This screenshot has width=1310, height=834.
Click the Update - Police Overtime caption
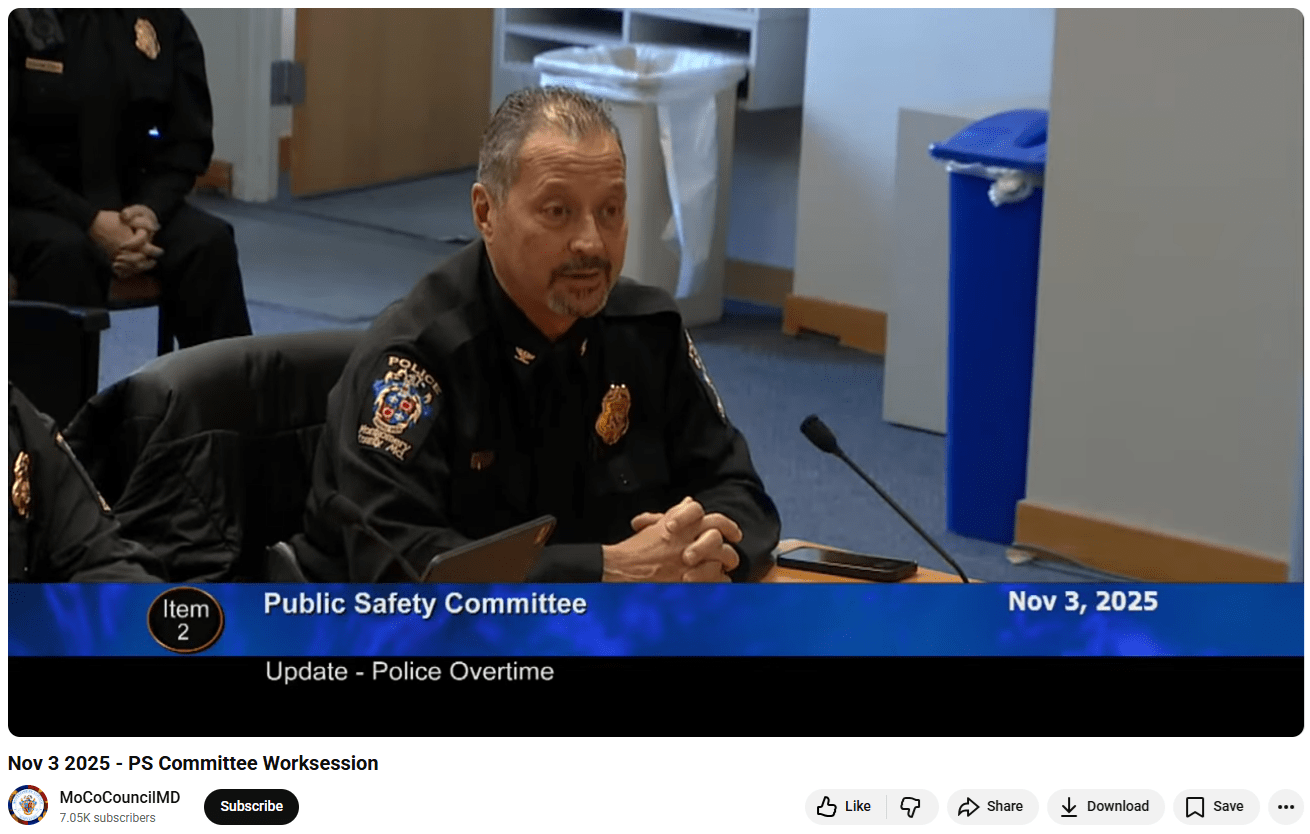tap(409, 671)
